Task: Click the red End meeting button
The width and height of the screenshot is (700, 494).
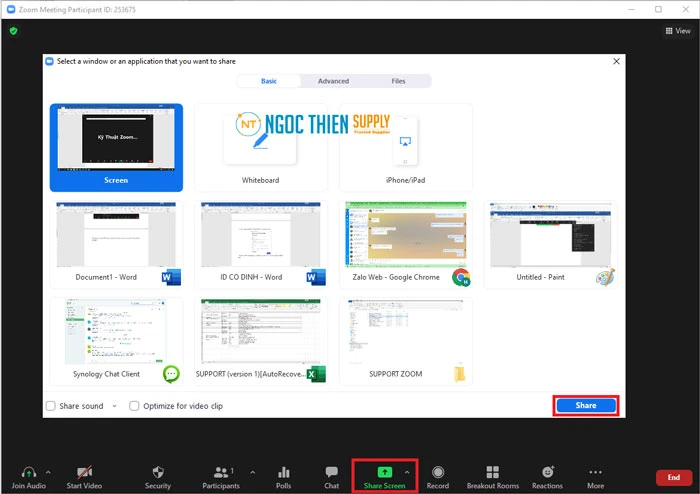Action: tap(674, 477)
